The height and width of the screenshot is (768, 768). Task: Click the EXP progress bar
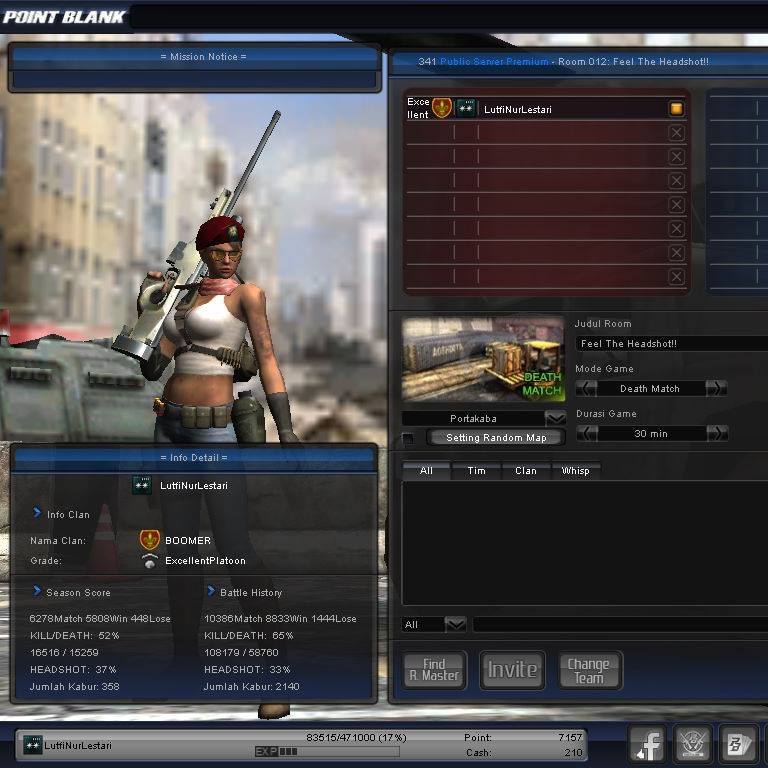click(x=327, y=751)
